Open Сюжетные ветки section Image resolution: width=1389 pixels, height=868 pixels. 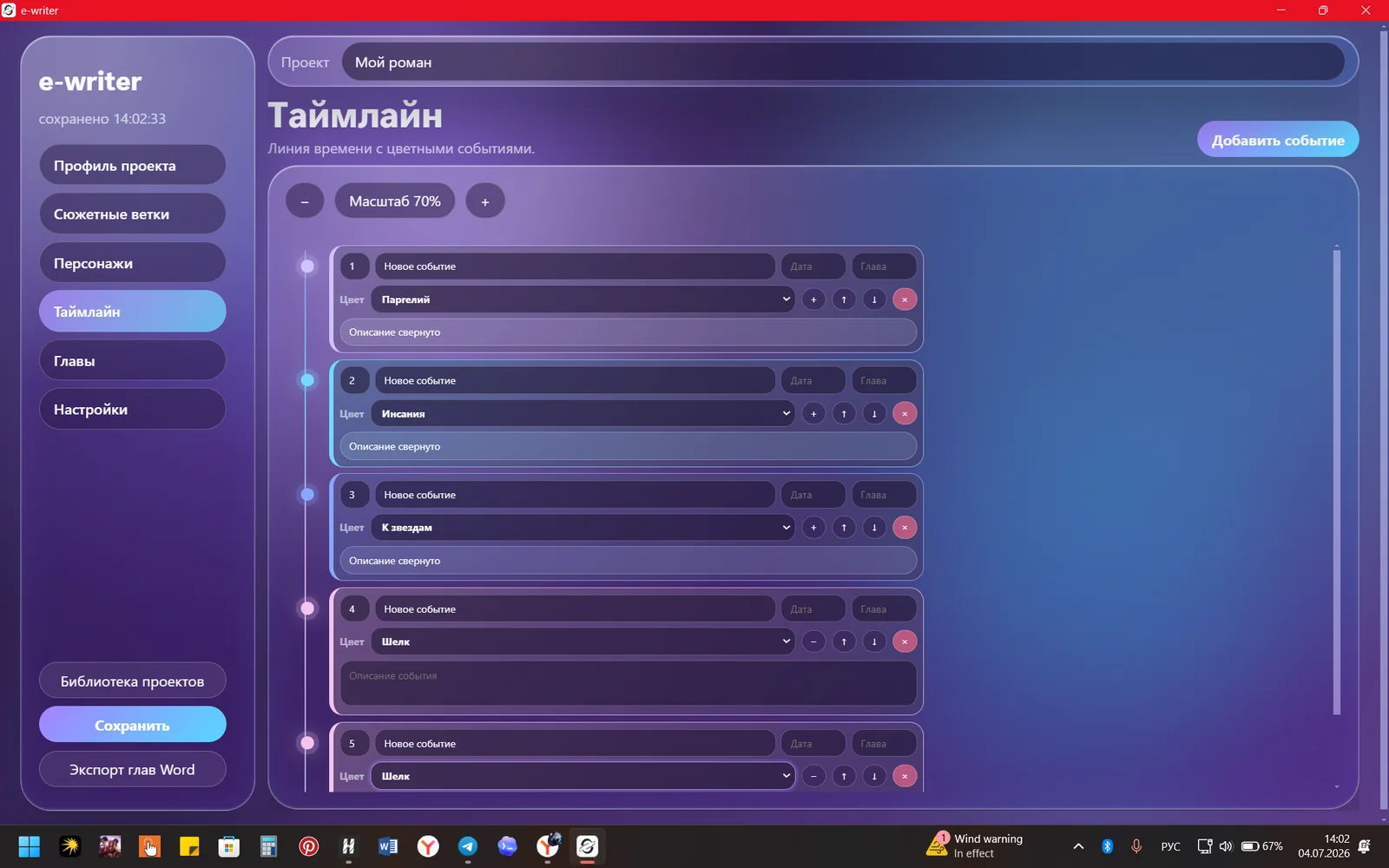pos(133,214)
